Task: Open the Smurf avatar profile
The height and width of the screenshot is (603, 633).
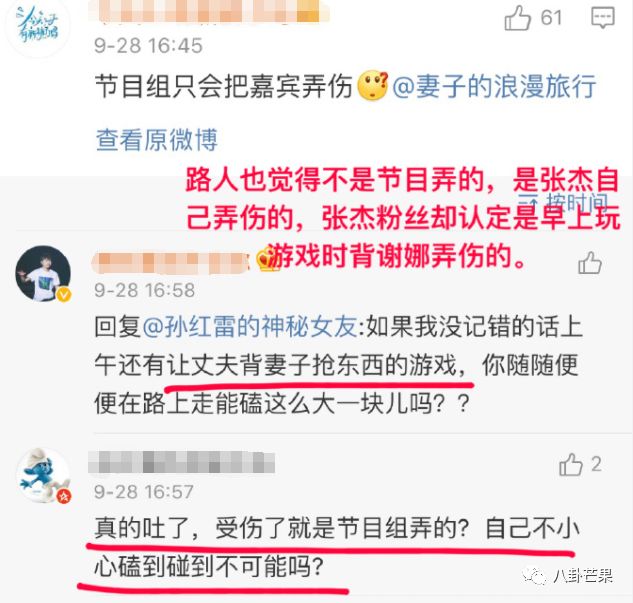Action: [43, 475]
